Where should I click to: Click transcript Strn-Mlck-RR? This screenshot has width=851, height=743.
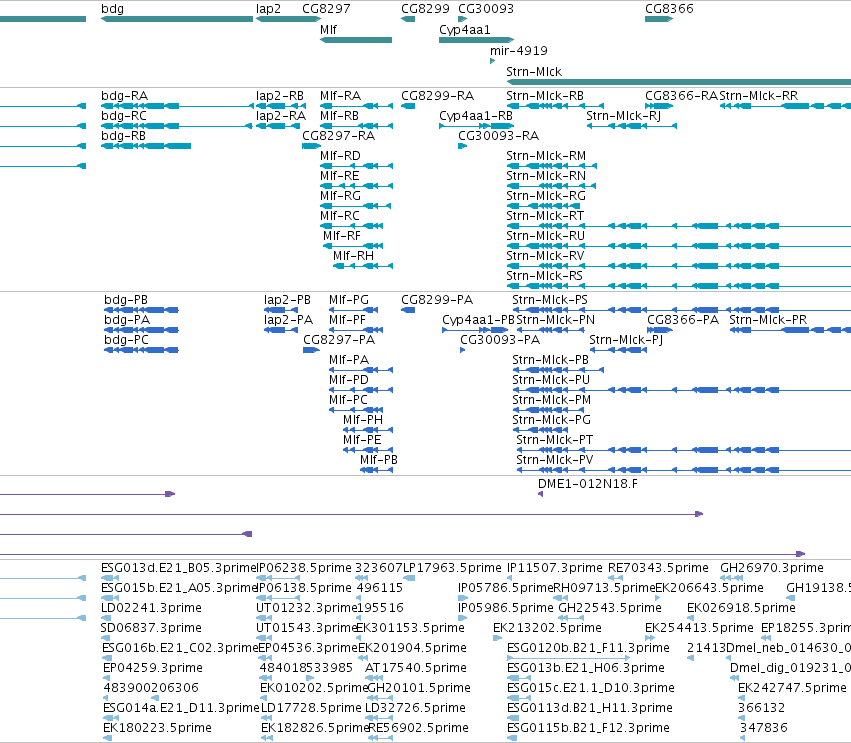click(759, 96)
